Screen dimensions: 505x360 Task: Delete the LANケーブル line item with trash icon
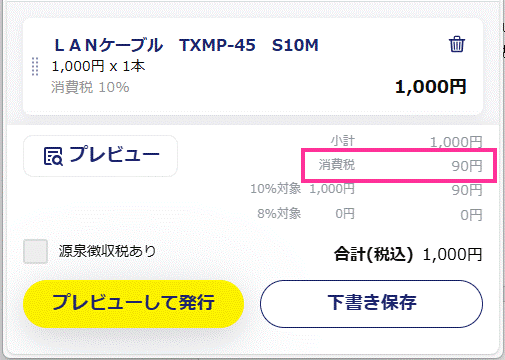click(x=456, y=44)
